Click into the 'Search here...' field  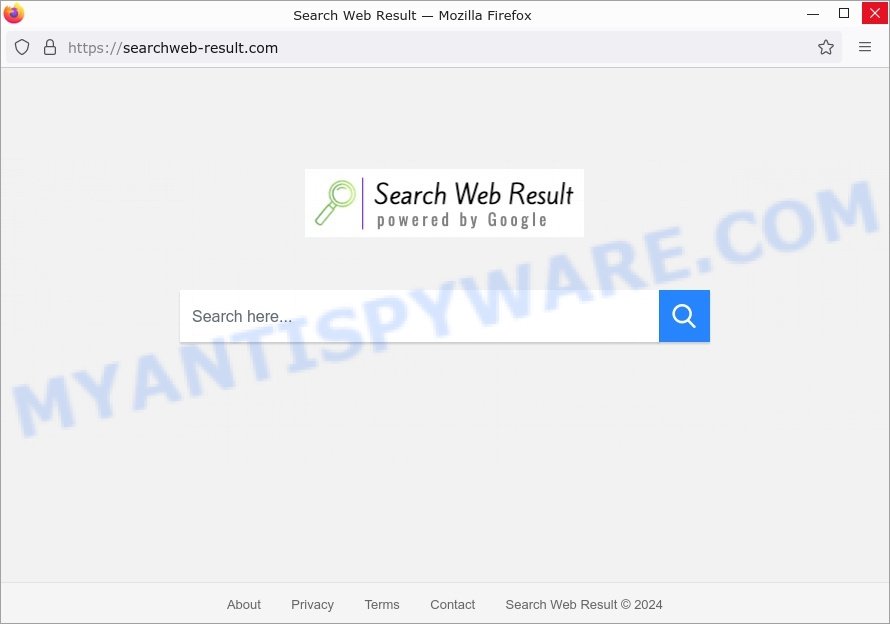[x=419, y=316]
